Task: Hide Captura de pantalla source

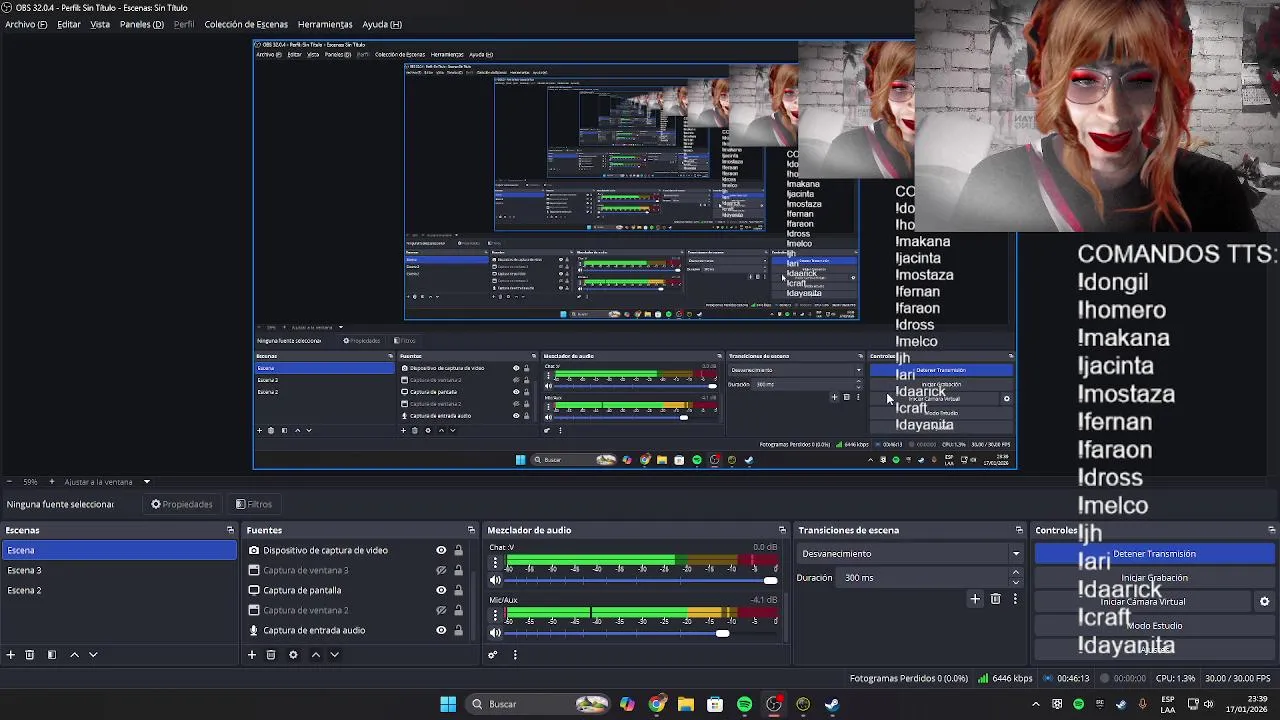Action: click(441, 590)
